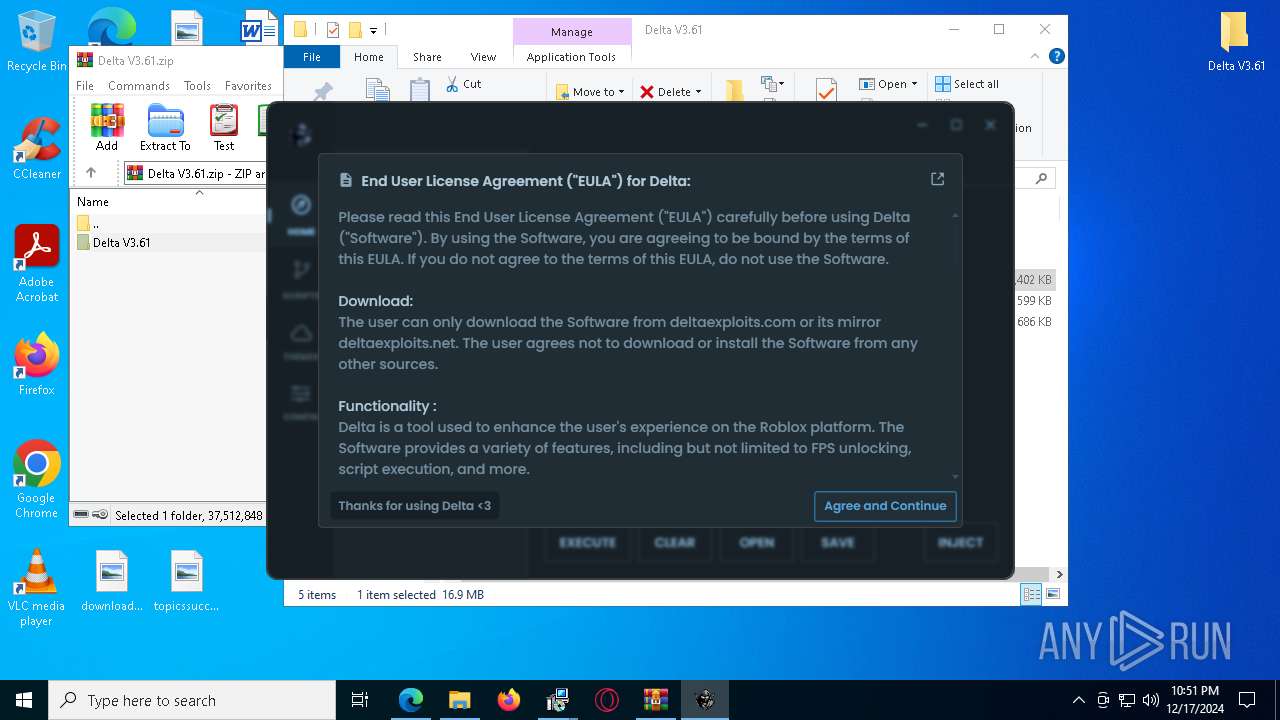
Task: Click Windows Start button
Action: (x=24, y=700)
